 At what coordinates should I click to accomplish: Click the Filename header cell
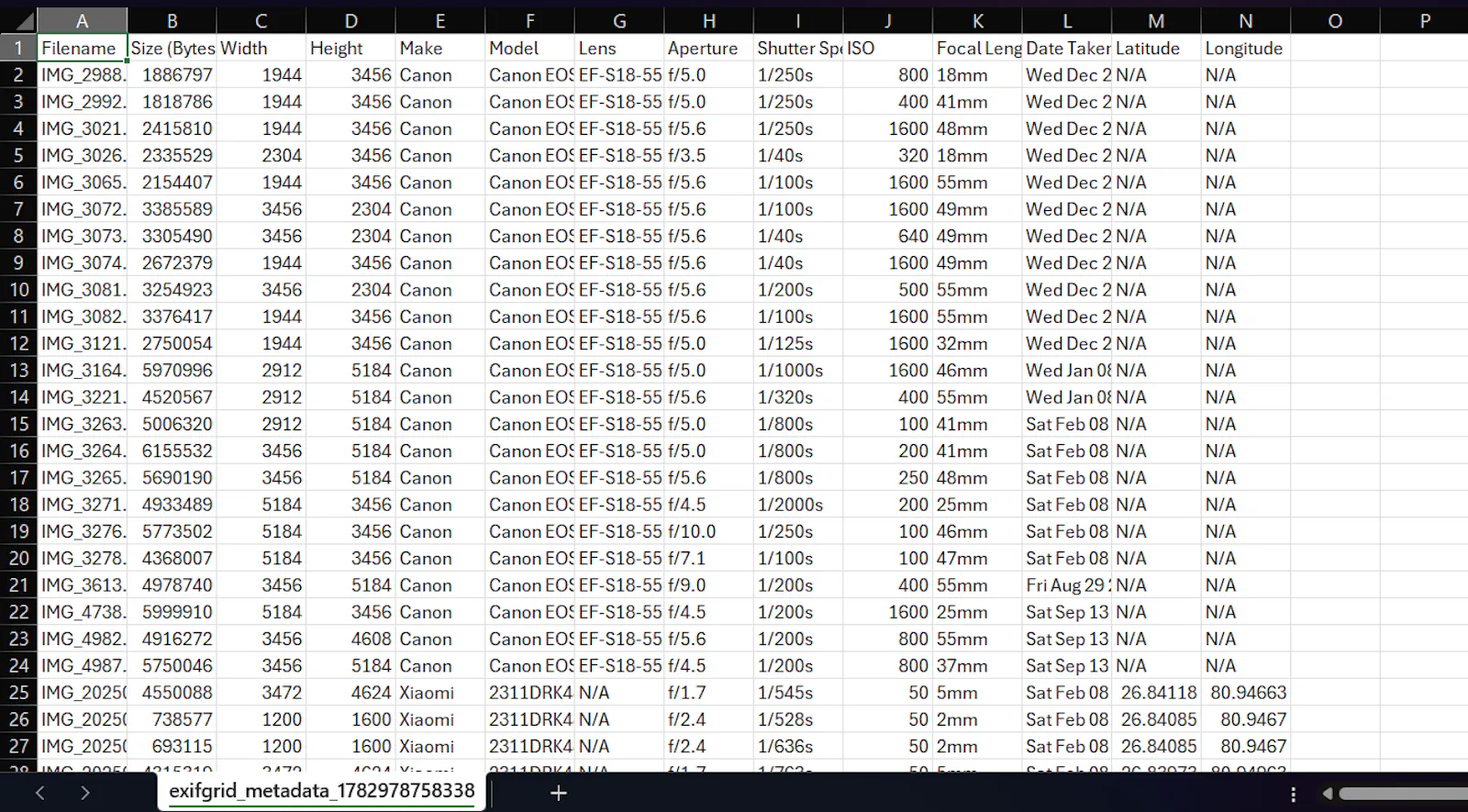pyautogui.click(x=82, y=48)
